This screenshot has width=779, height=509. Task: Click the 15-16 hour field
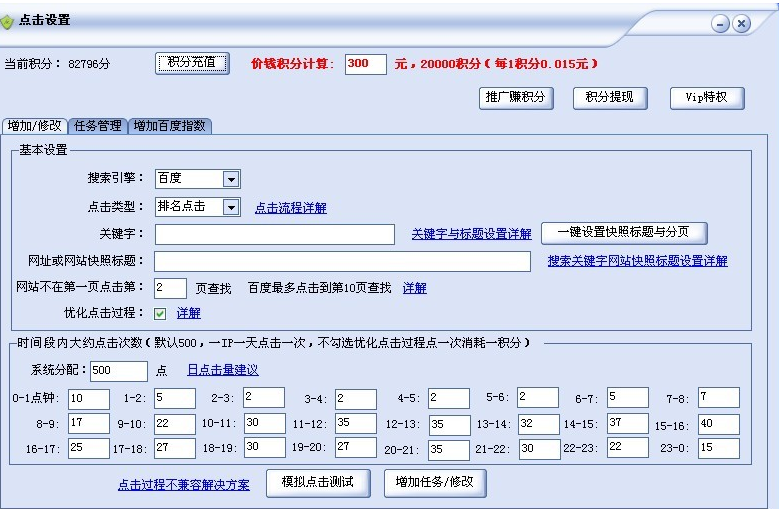click(719, 424)
